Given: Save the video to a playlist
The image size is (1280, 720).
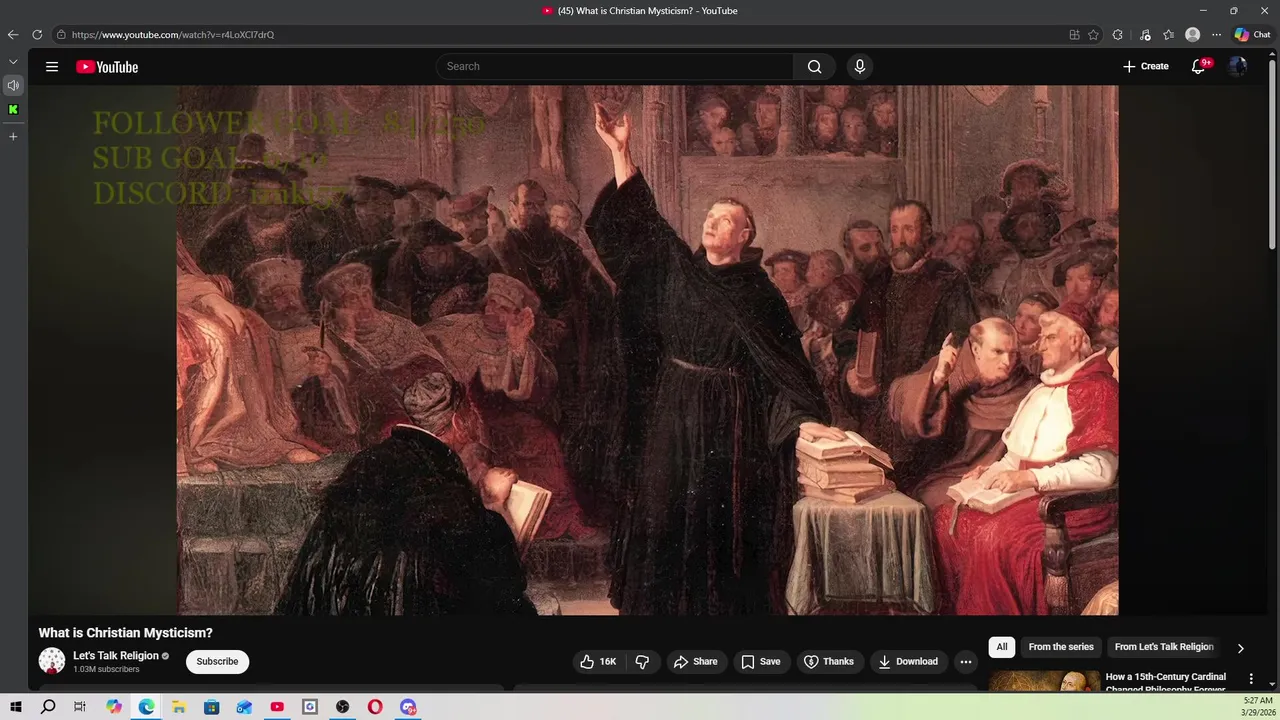Looking at the screenshot, I should pos(761,662).
